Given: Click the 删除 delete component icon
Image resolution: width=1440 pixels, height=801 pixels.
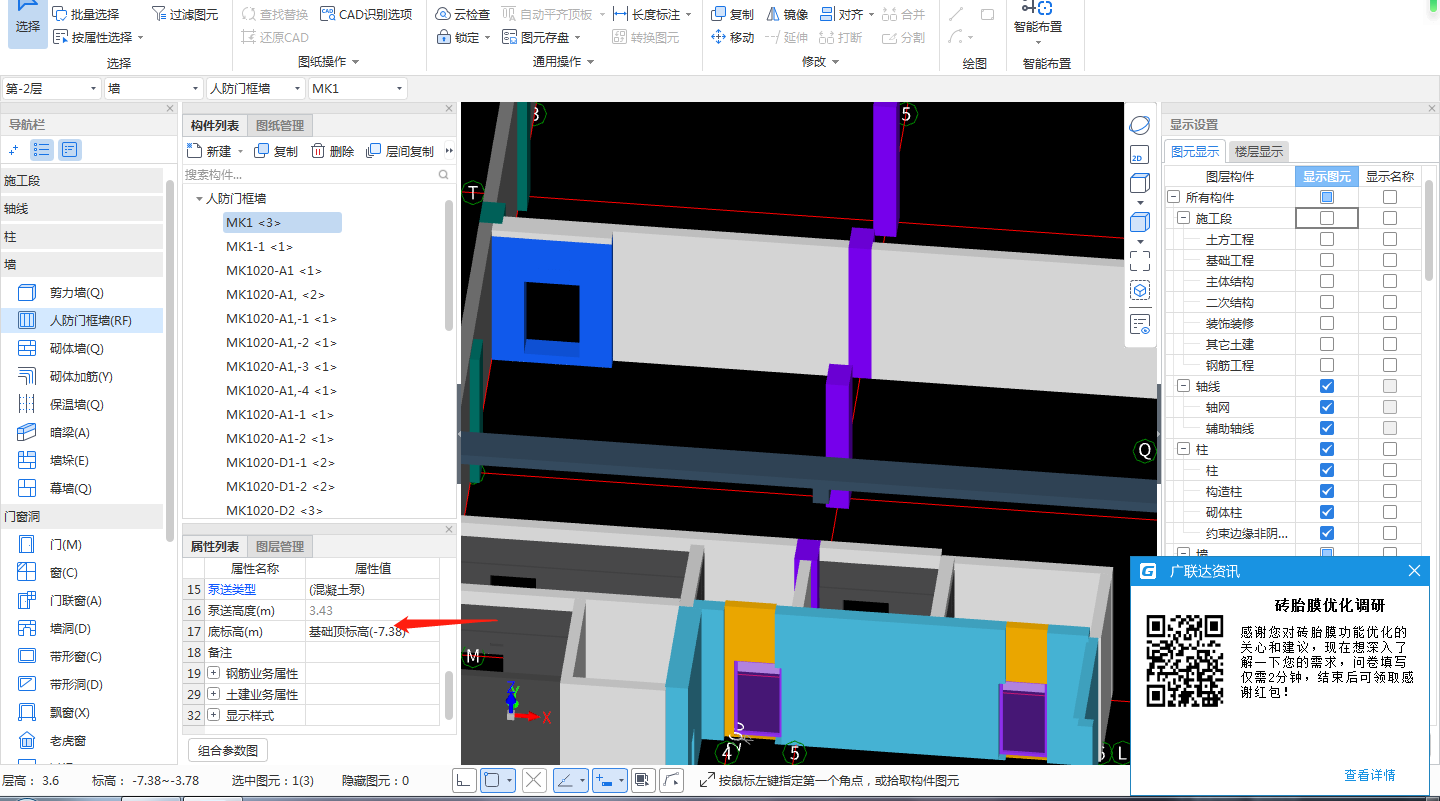Looking at the screenshot, I should pyautogui.click(x=318, y=151).
